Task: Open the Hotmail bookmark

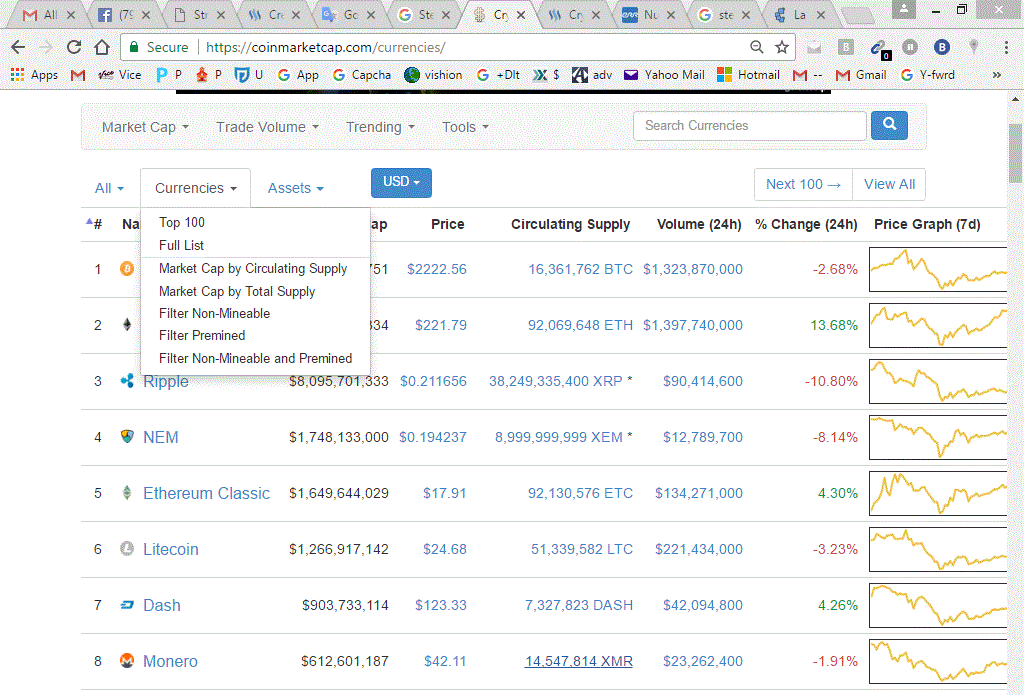Action: click(748, 75)
